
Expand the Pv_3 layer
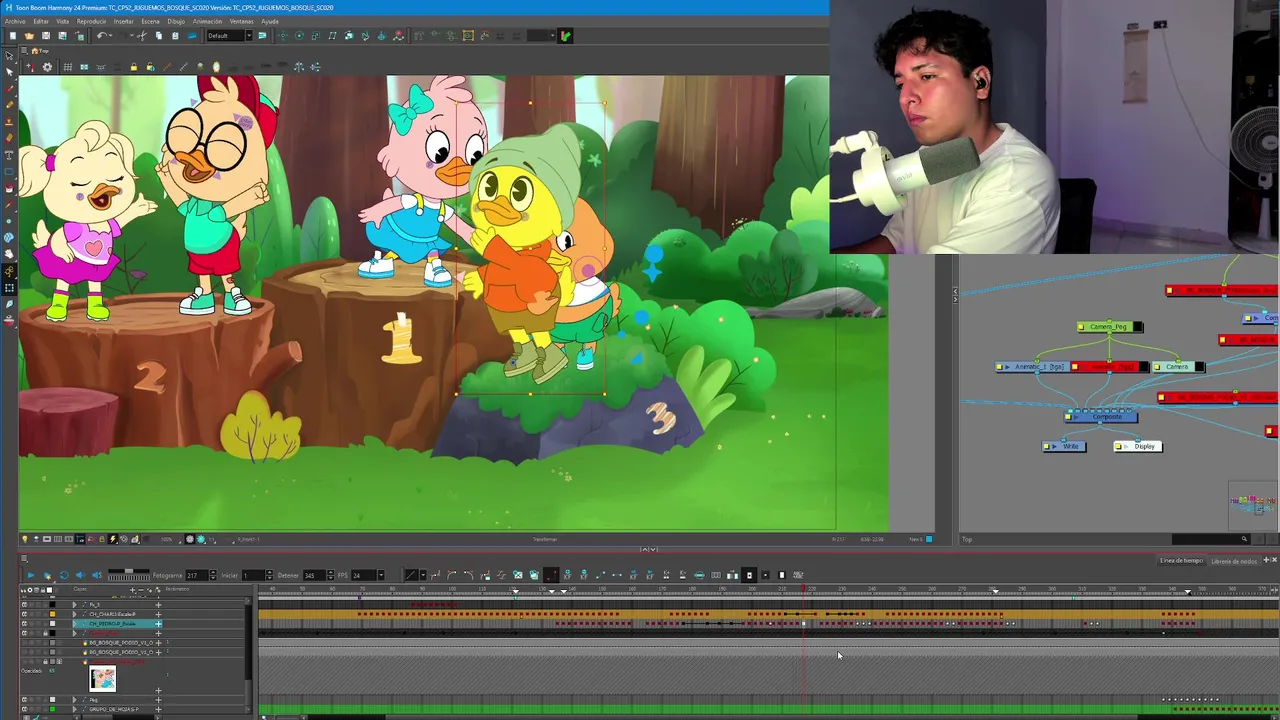coord(74,605)
